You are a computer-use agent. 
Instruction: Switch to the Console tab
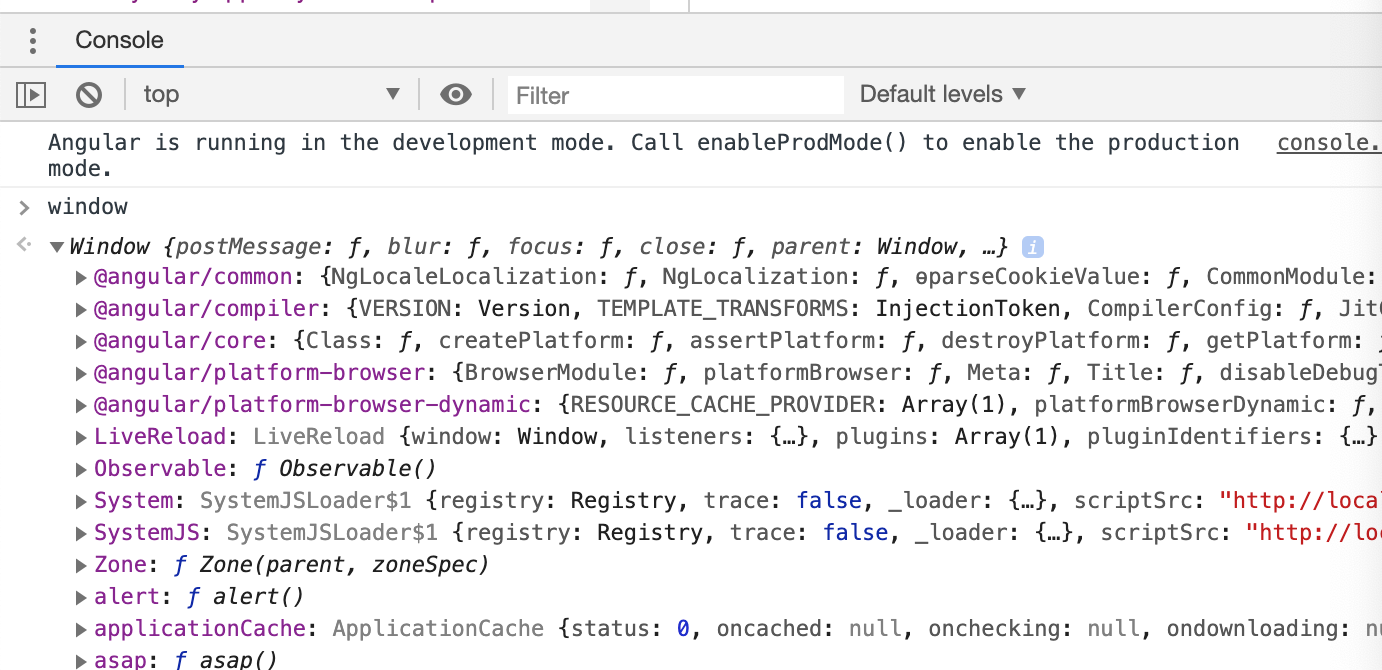(119, 41)
